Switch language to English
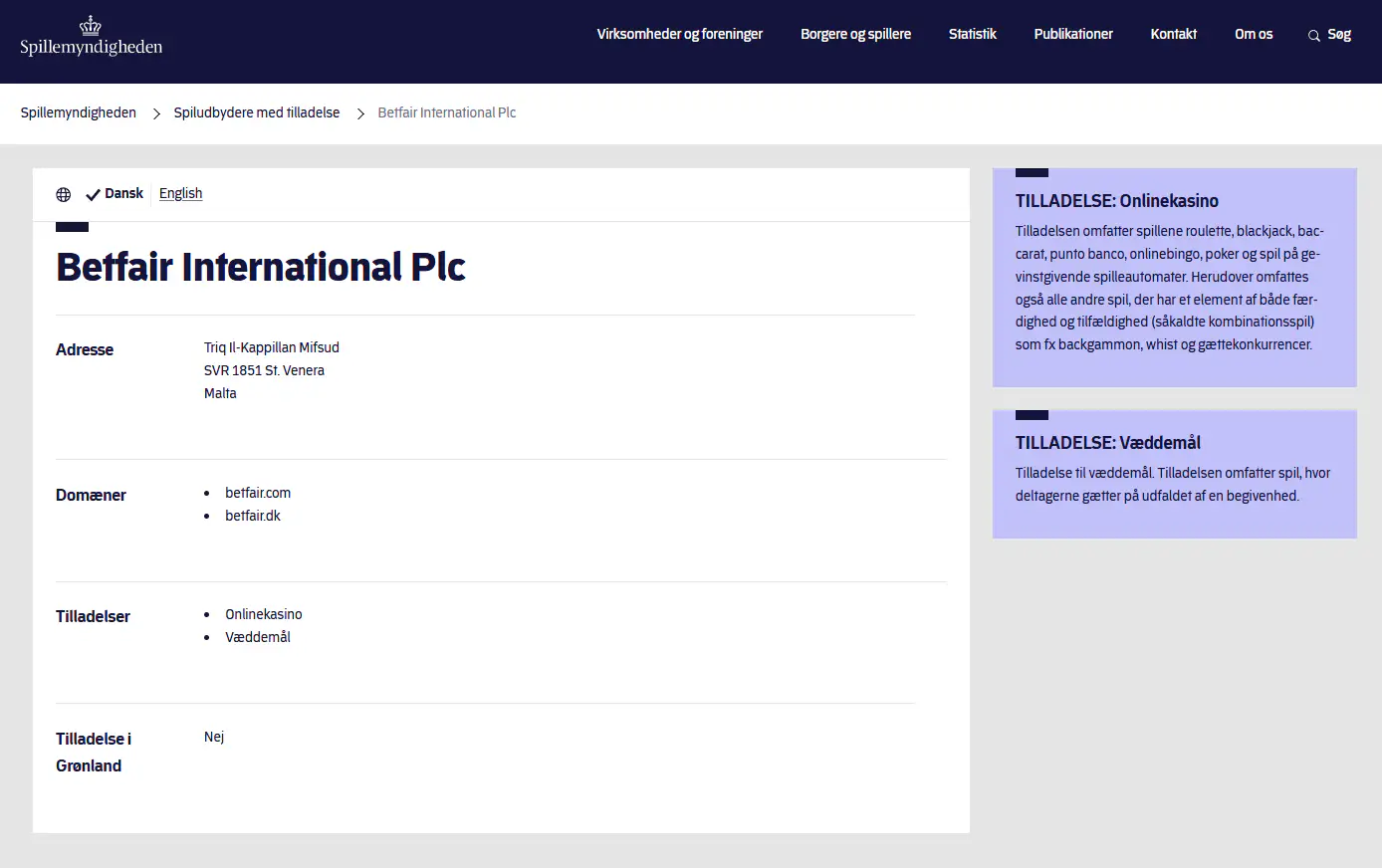 pyautogui.click(x=180, y=193)
